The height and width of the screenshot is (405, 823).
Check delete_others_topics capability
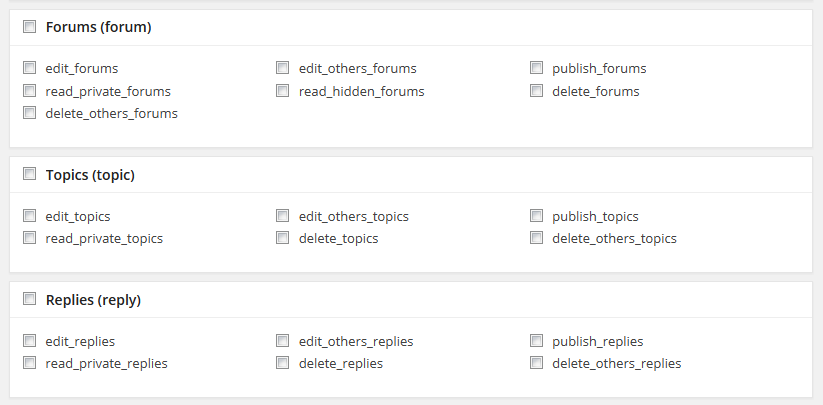536,238
